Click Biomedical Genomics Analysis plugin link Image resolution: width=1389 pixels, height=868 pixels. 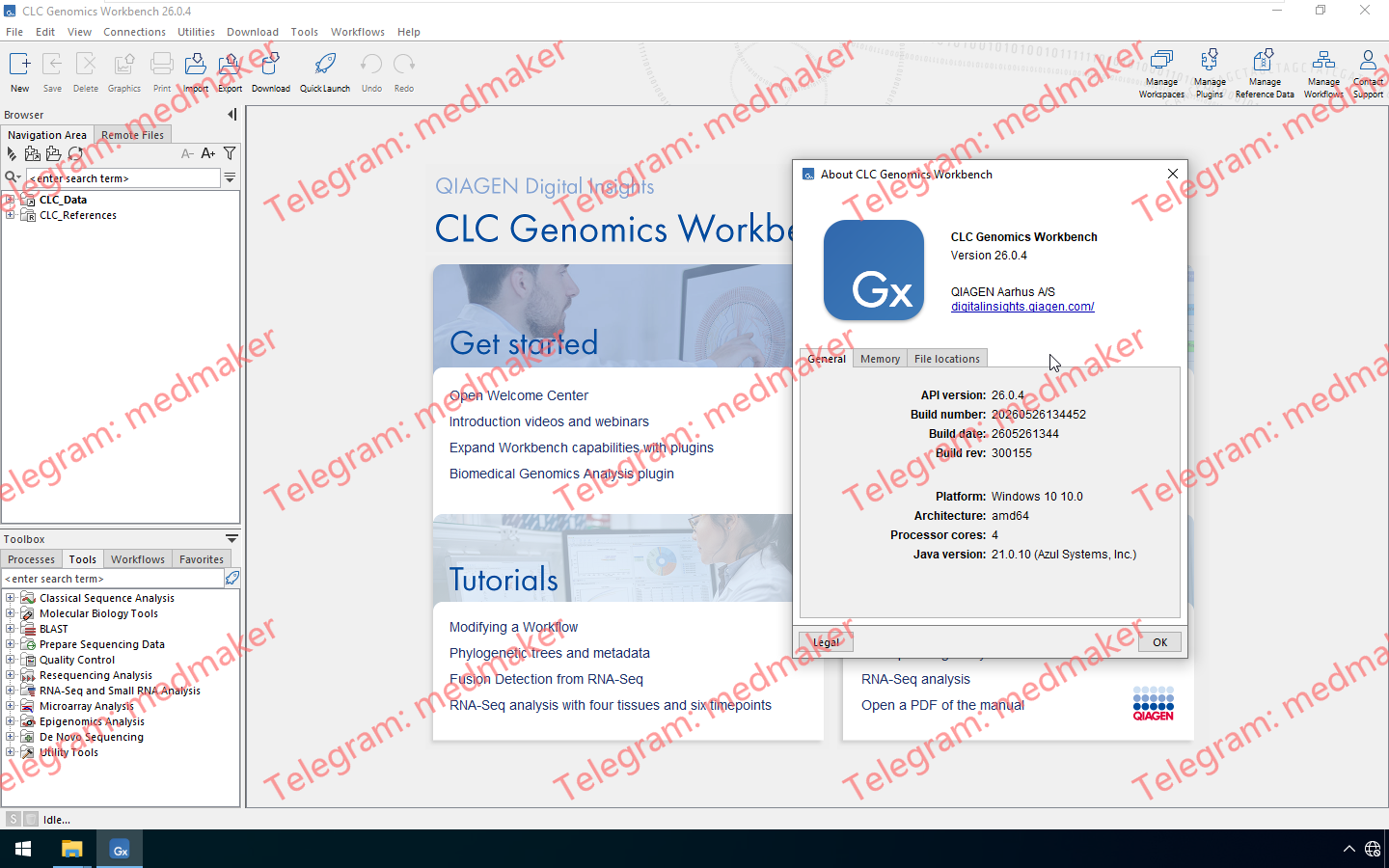click(x=561, y=474)
